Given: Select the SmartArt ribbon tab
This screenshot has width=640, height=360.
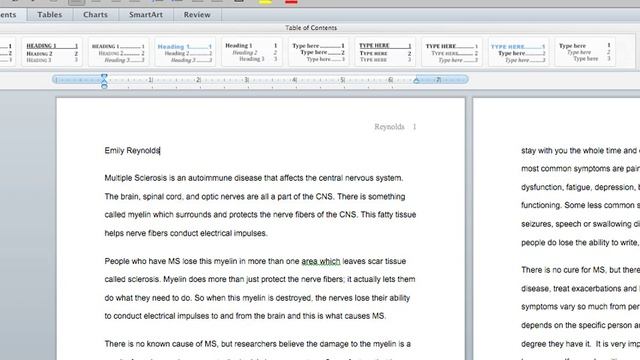Looking at the screenshot, I should [146, 15].
